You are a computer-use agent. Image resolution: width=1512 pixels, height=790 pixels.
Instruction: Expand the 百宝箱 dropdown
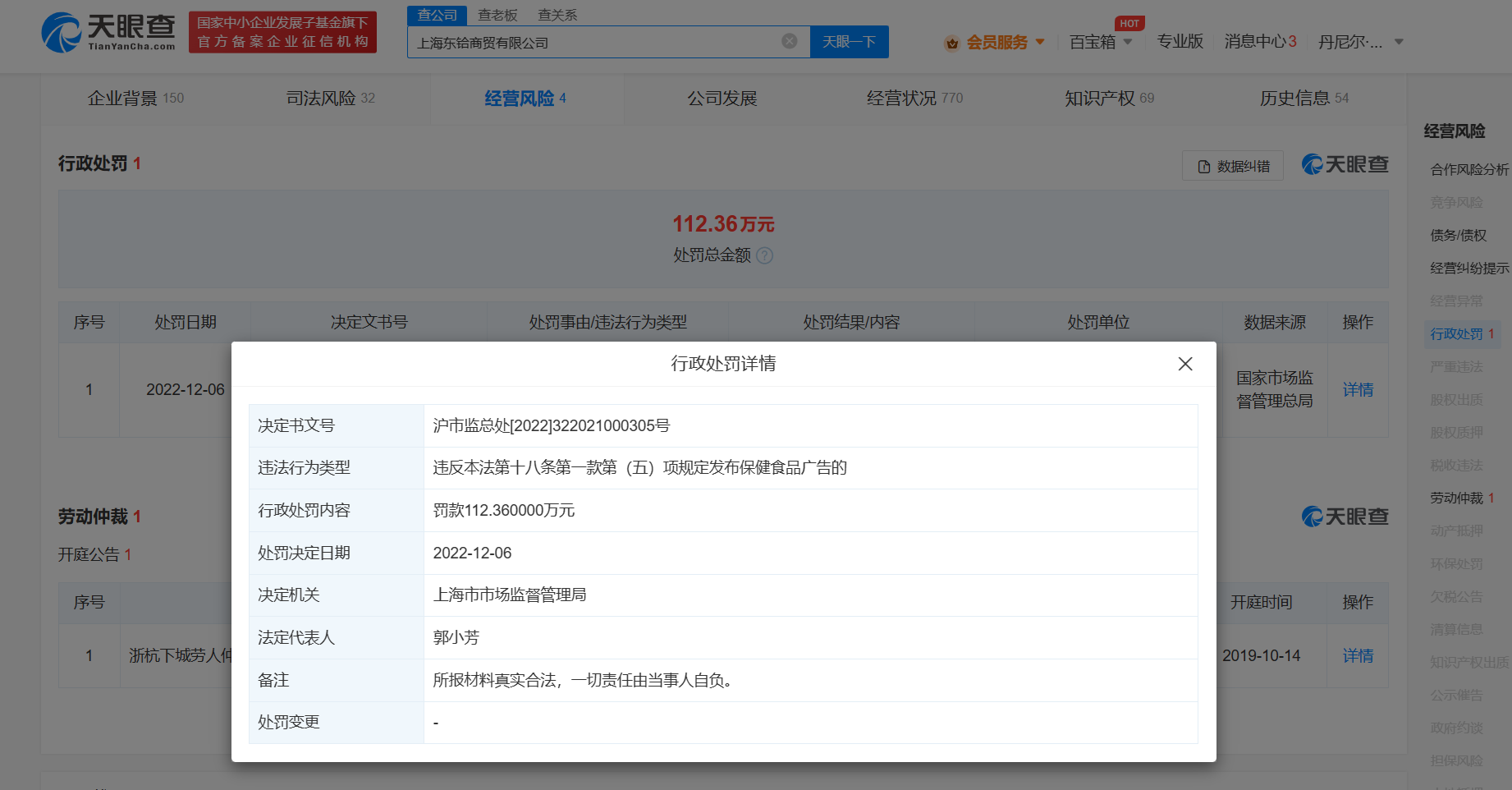1101,42
